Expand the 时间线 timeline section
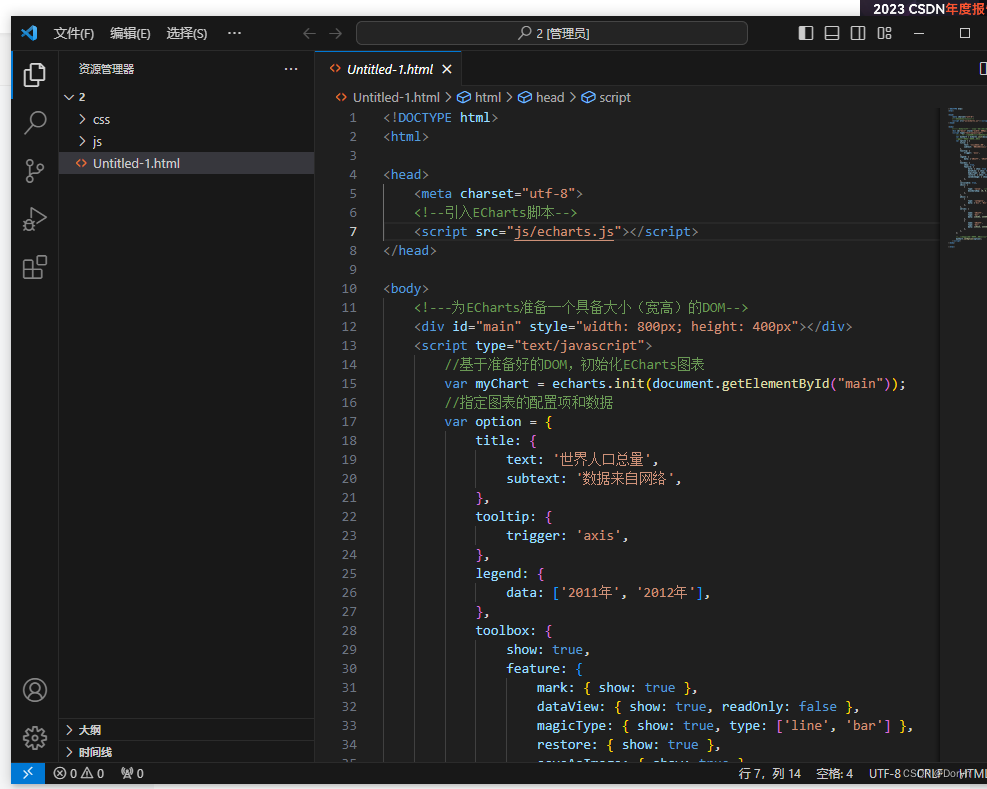The width and height of the screenshot is (987, 789). point(186,752)
